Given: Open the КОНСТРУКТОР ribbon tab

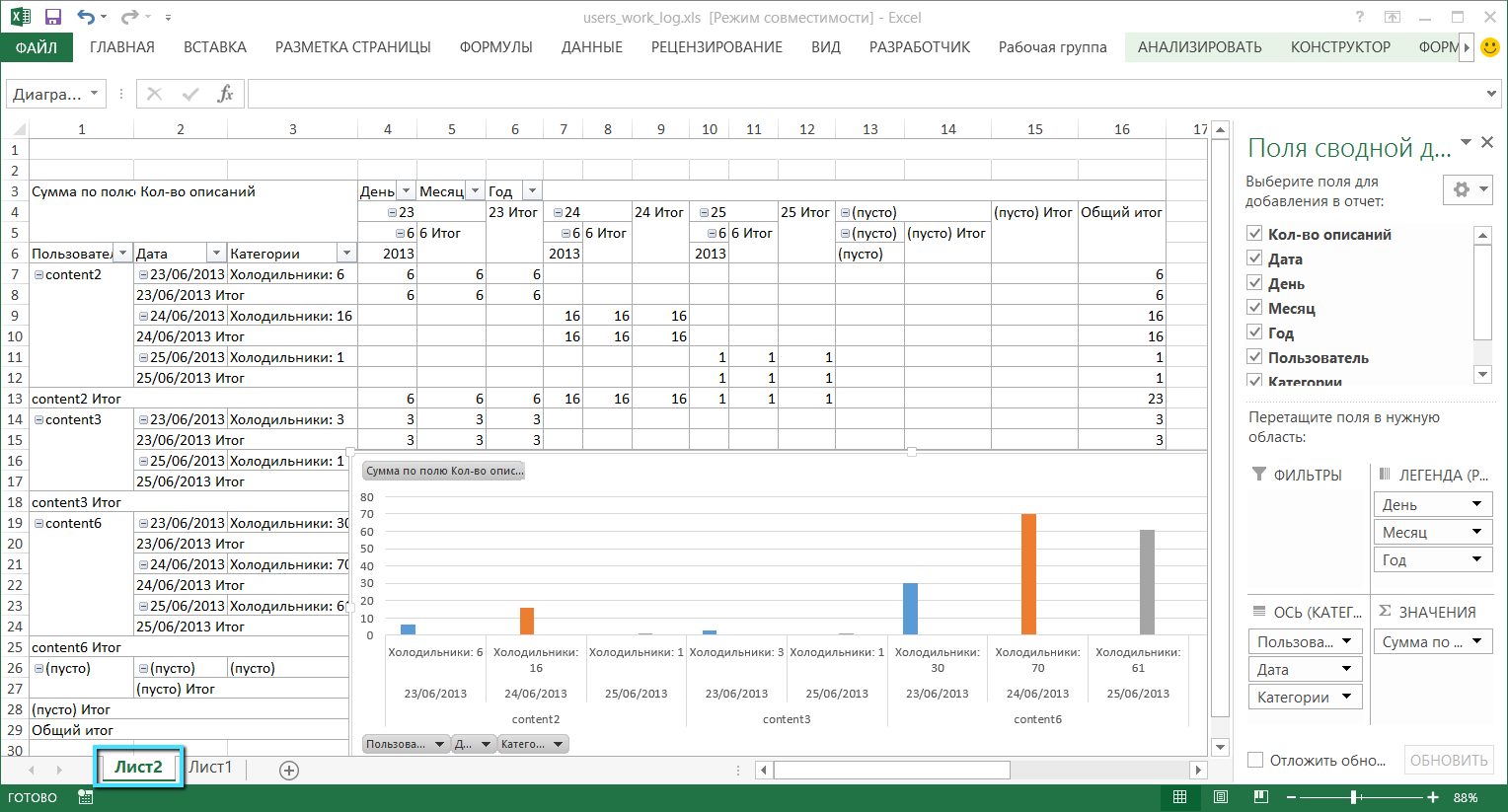Looking at the screenshot, I should (1340, 46).
